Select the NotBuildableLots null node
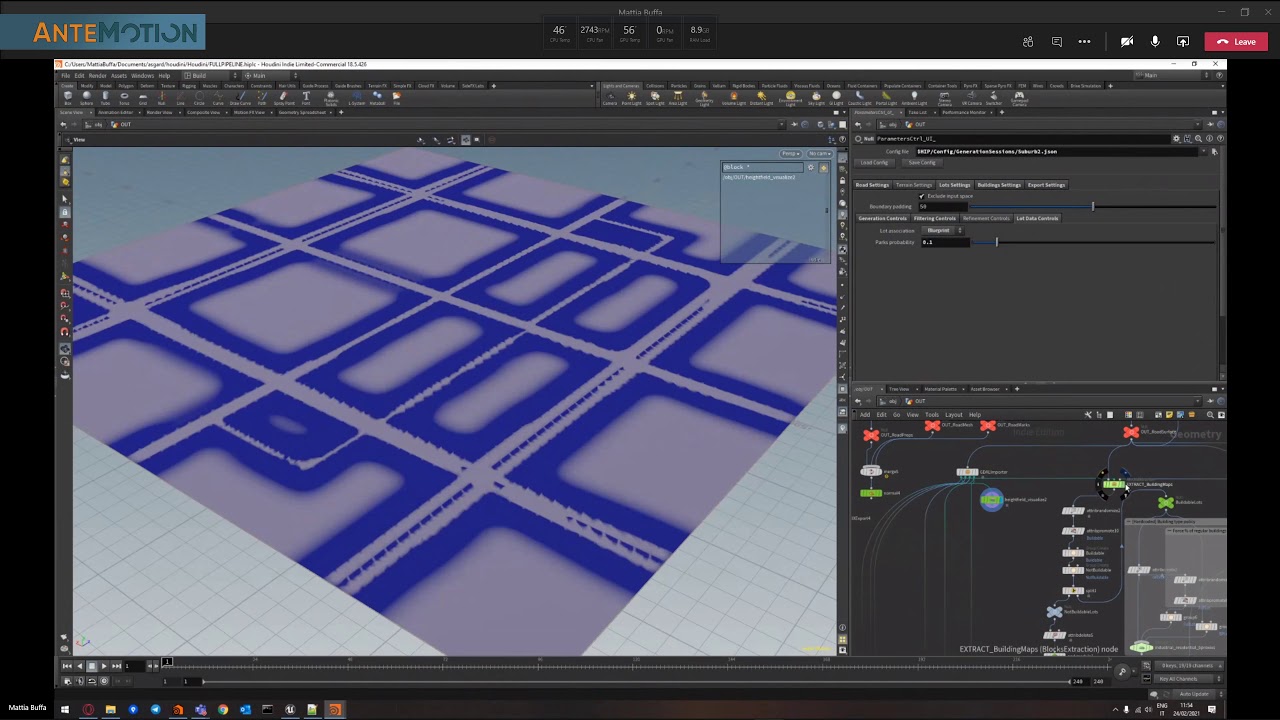Viewport: 1280px width, 720px height. click(x=1054, y=611)
